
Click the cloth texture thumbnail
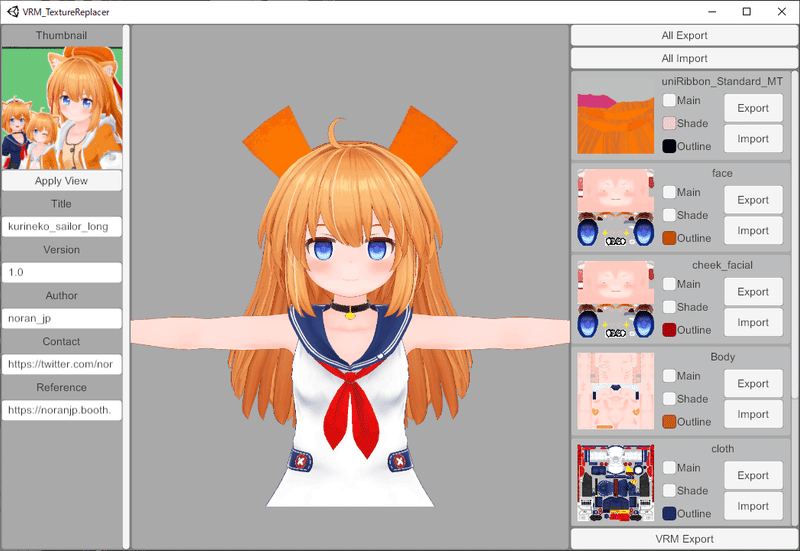(615, 483)
